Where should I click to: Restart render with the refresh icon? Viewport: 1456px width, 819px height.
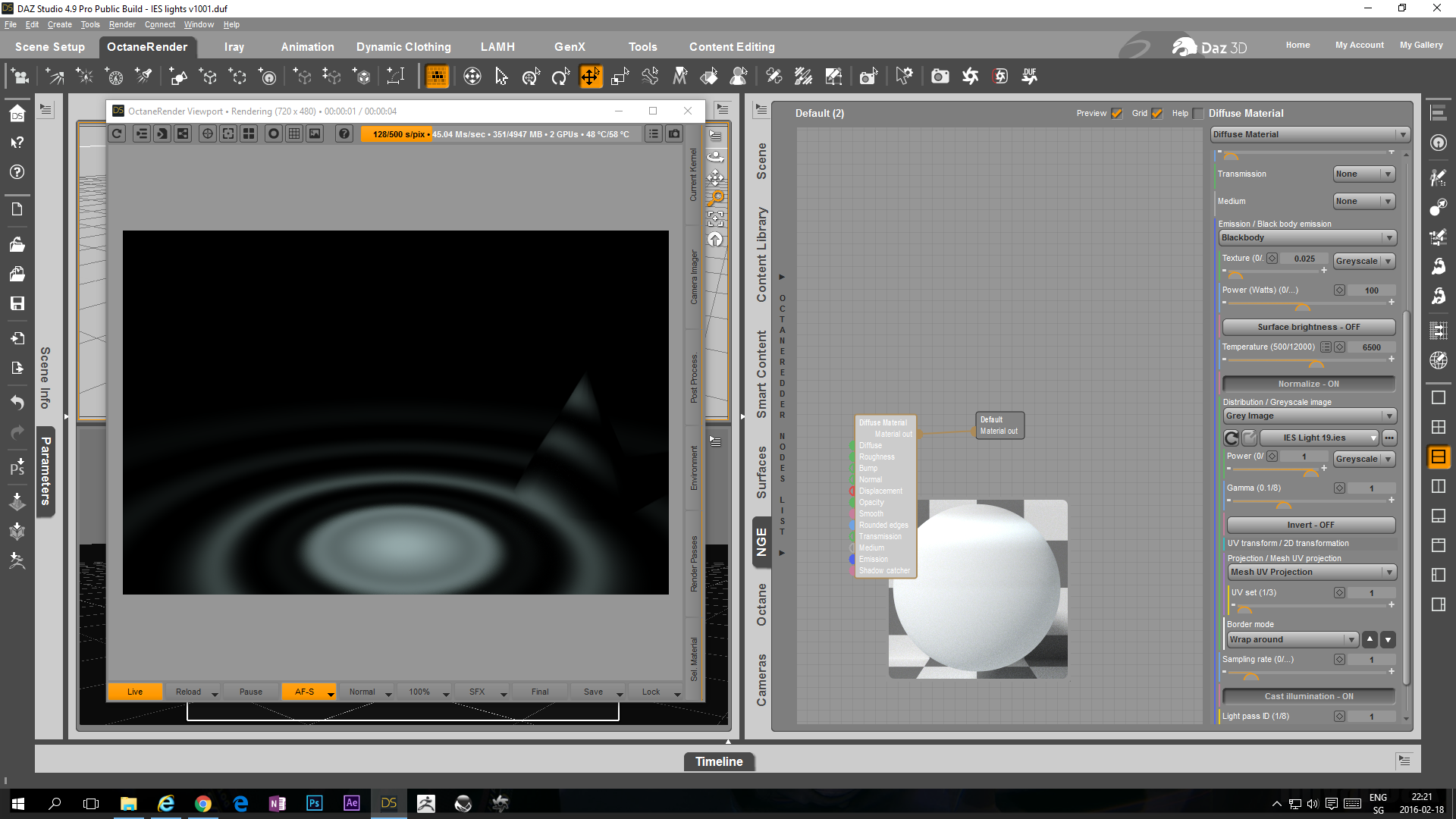(x=117, y=134)
